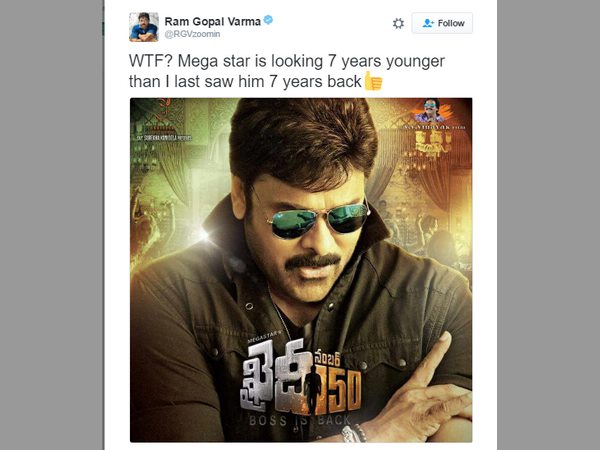The height and width of the screenshot is (450, 600).
Task: Click the thumbs up emoji in tweet
Action: coord(373,81)
